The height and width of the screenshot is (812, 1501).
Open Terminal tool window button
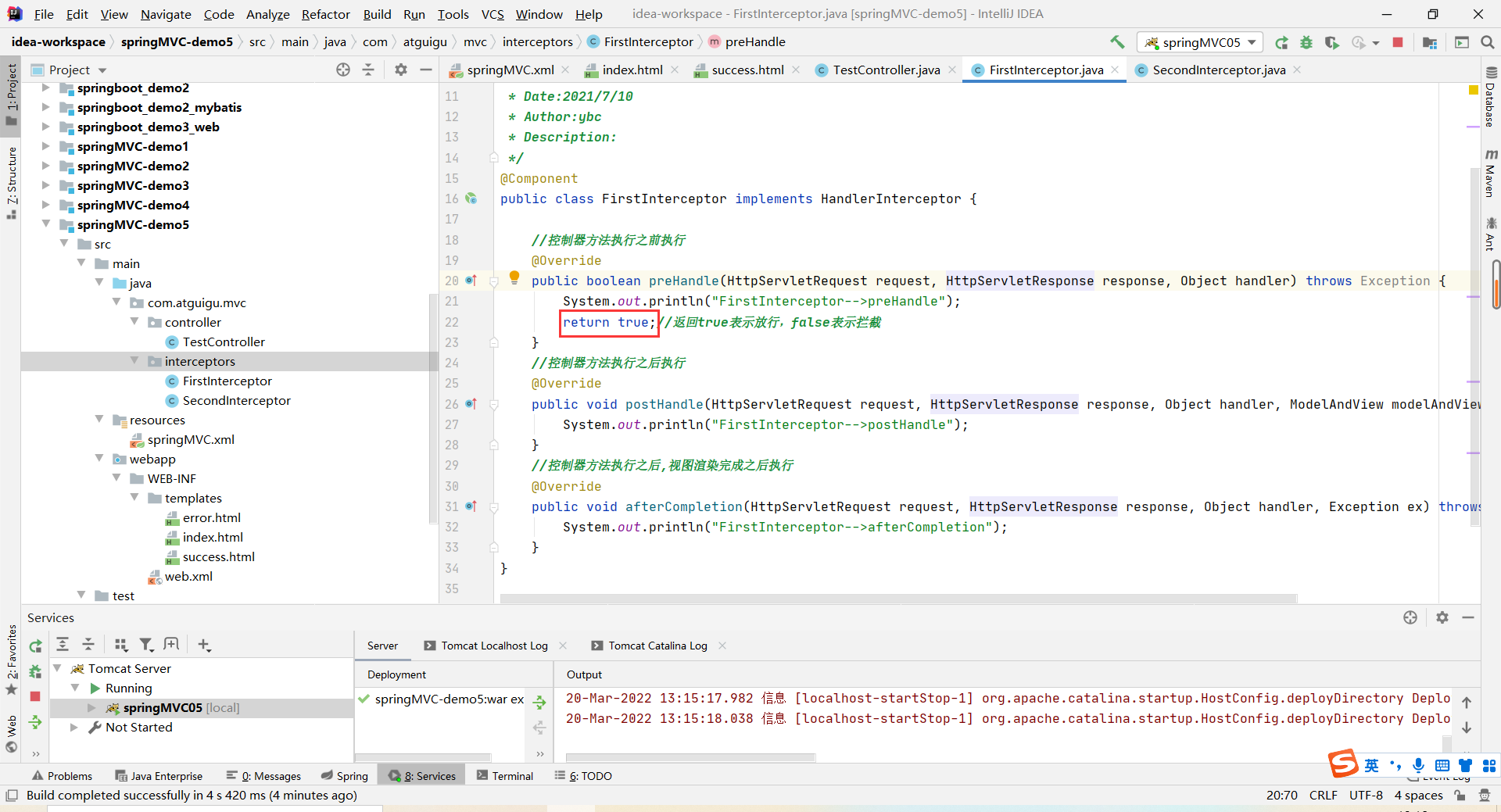pos(505,776)
